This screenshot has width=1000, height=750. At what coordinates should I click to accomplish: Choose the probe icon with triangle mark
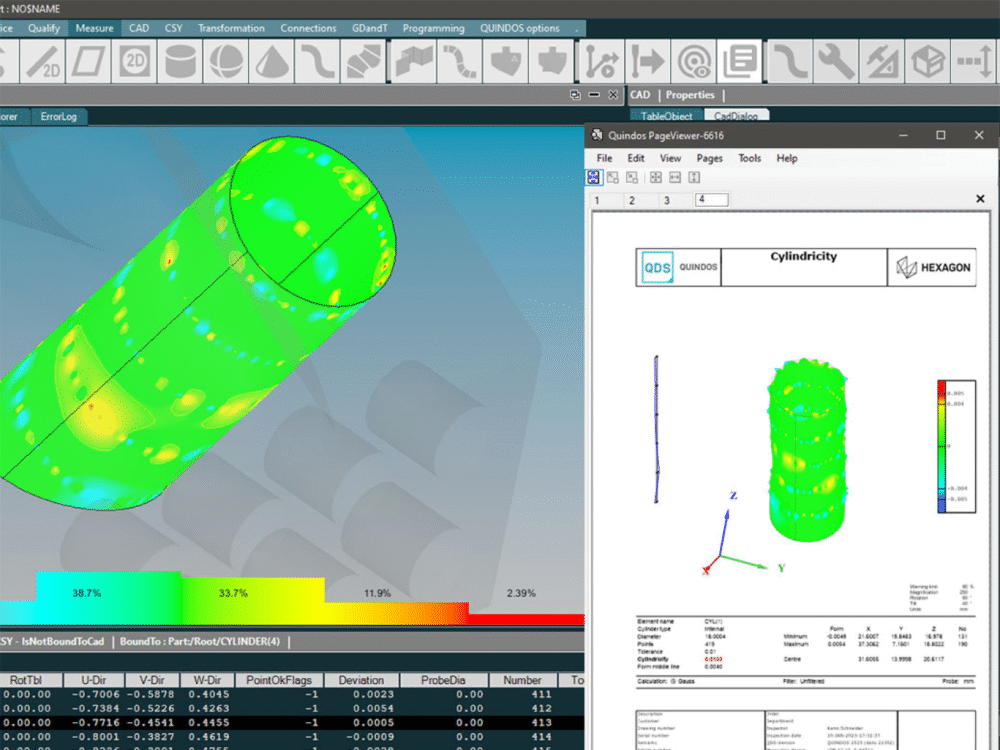[x=505, y=62]
